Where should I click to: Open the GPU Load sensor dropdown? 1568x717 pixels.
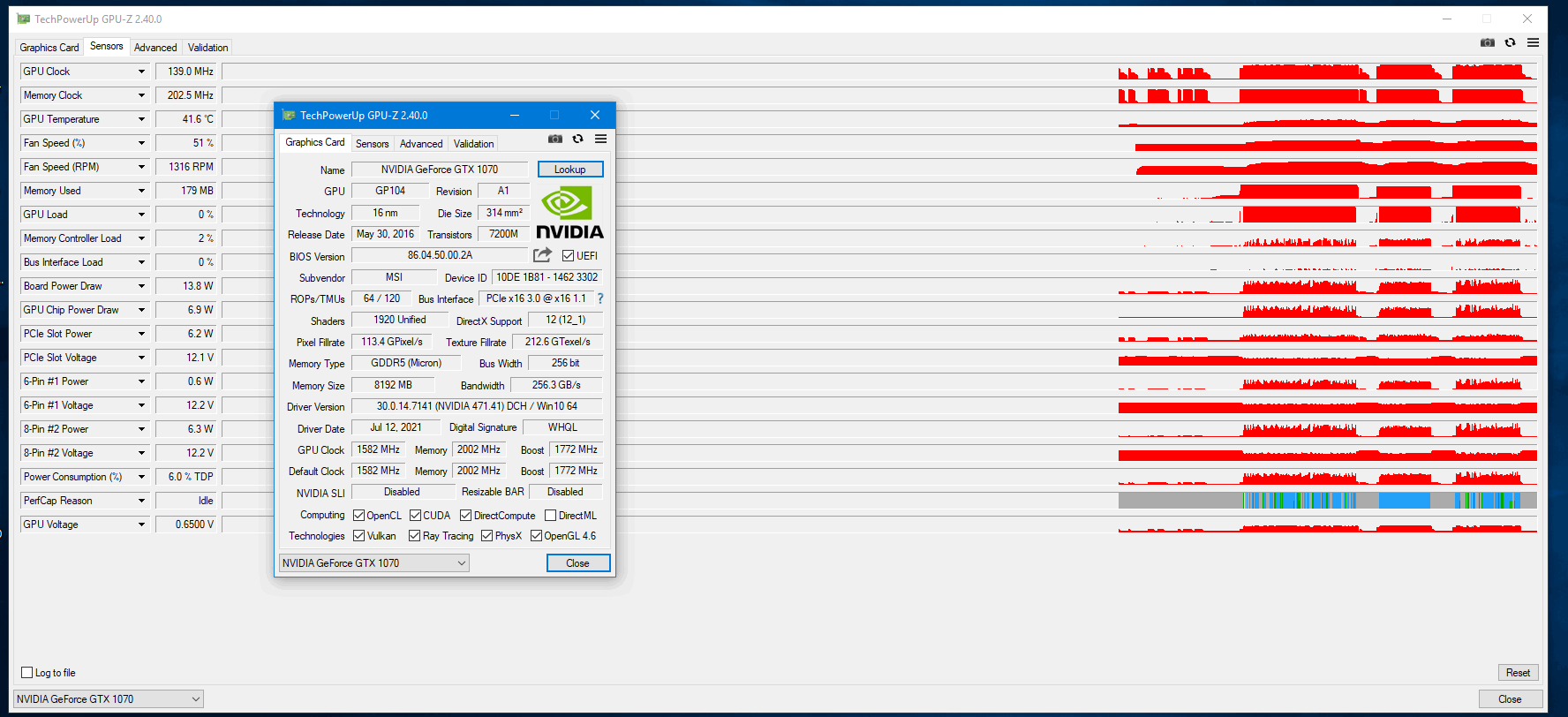[141, 215]
